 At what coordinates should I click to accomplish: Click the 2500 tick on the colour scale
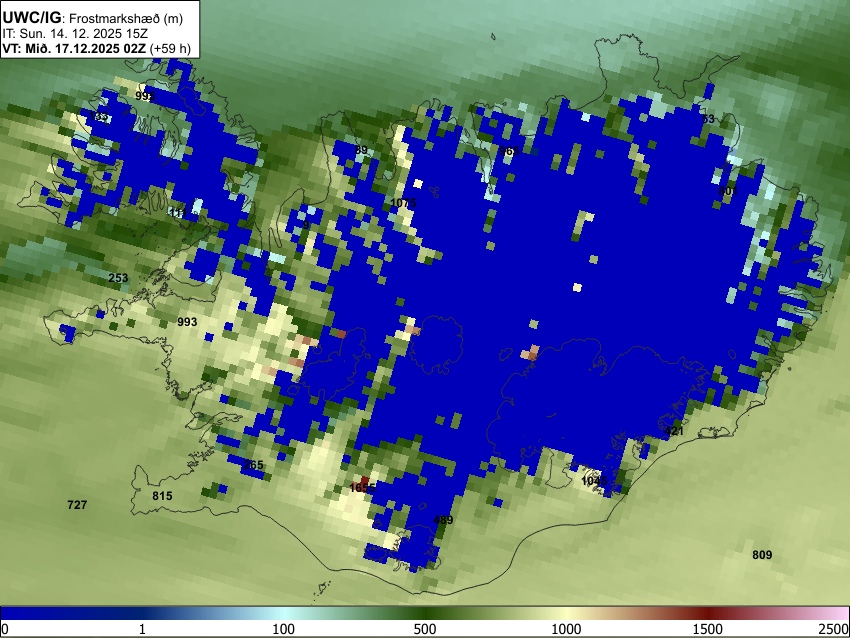click(834, 629)
